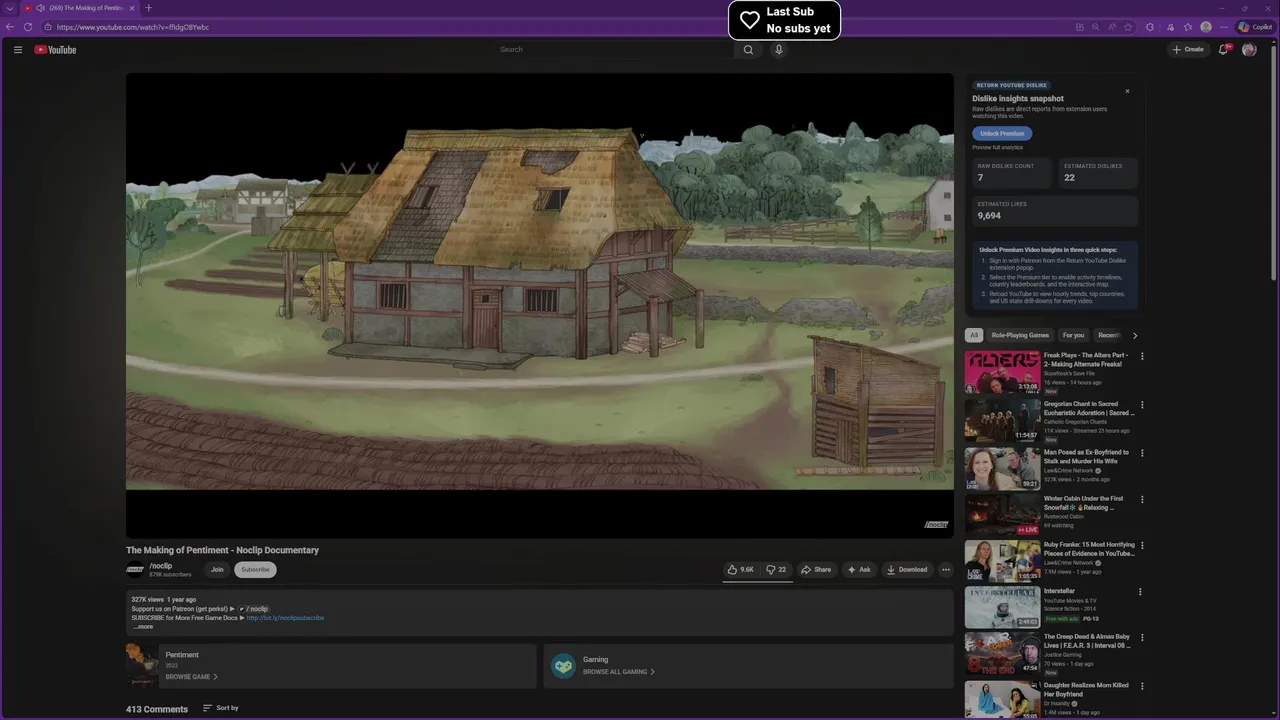Click the Subscribe button
Screen dimensions: 1280x720
pyautogui.click(x=255, y=570)
